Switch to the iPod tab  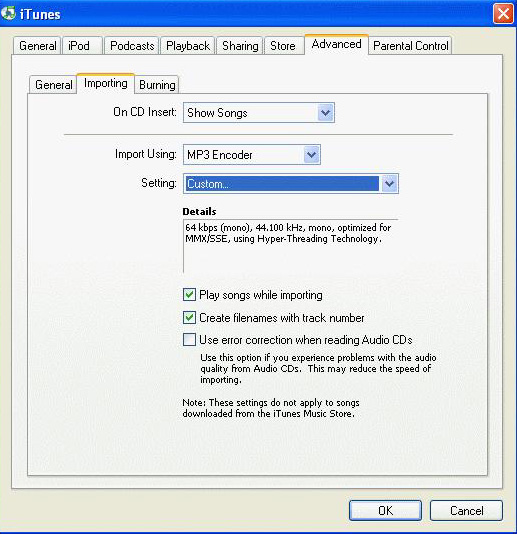[x=82, y=46]
